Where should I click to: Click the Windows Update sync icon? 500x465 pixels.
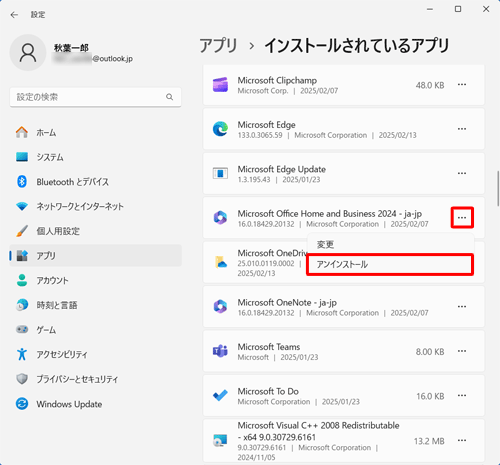pyautogui.click(x=22, y=404)
